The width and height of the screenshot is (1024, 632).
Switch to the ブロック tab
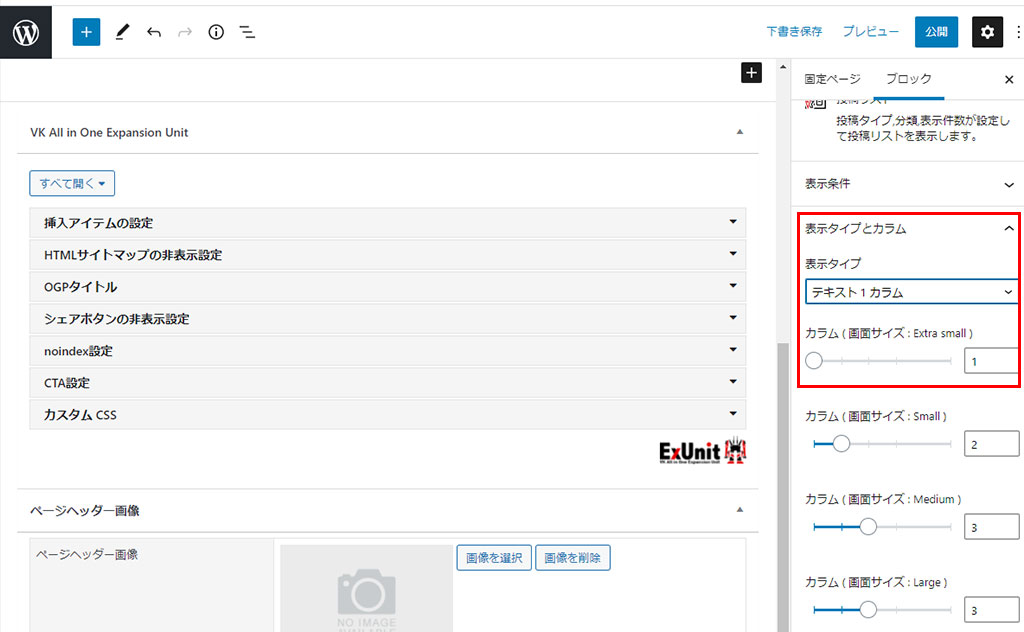908,79
